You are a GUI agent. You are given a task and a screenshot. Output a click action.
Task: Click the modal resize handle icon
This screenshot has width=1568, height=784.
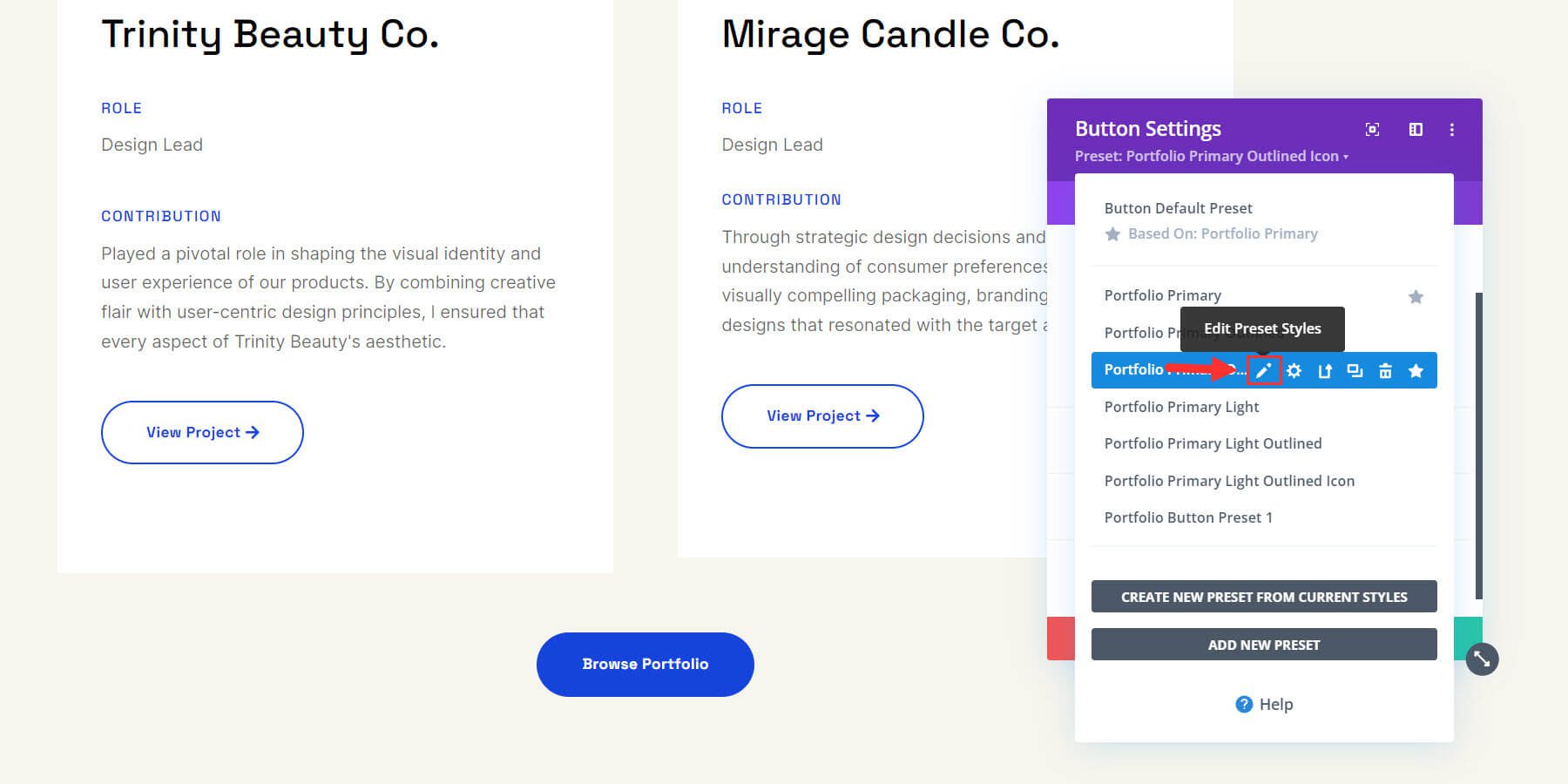1482,659
